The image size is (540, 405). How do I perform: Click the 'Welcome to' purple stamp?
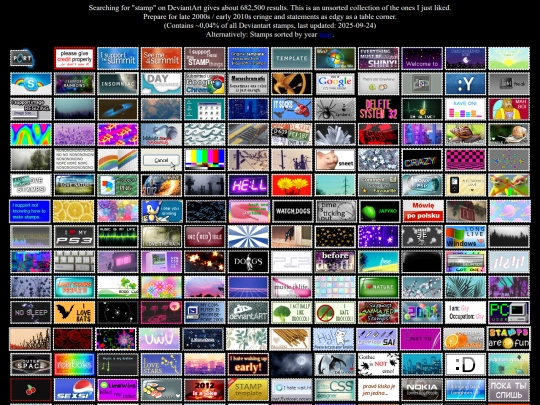click(x=422, y=59)
